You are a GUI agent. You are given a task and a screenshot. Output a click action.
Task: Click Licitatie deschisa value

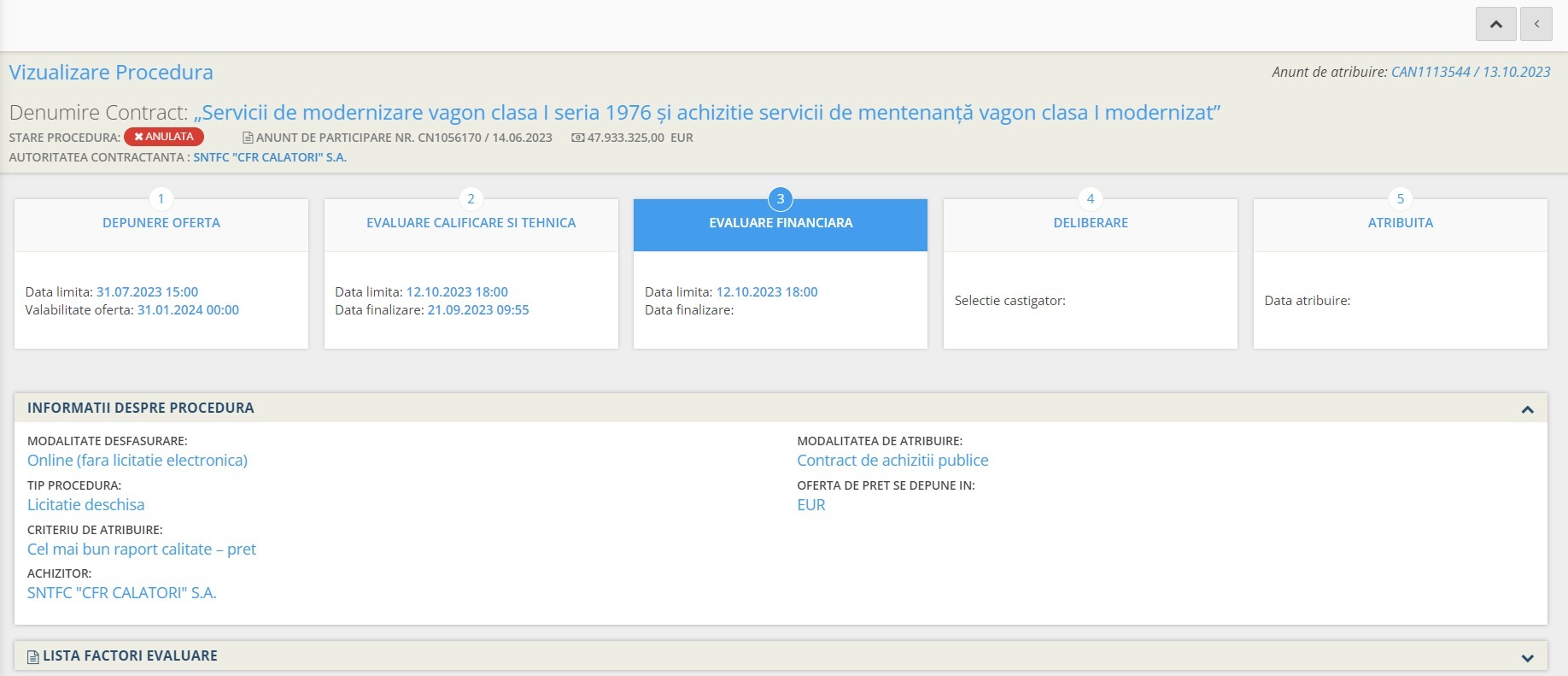coord(86,505)
